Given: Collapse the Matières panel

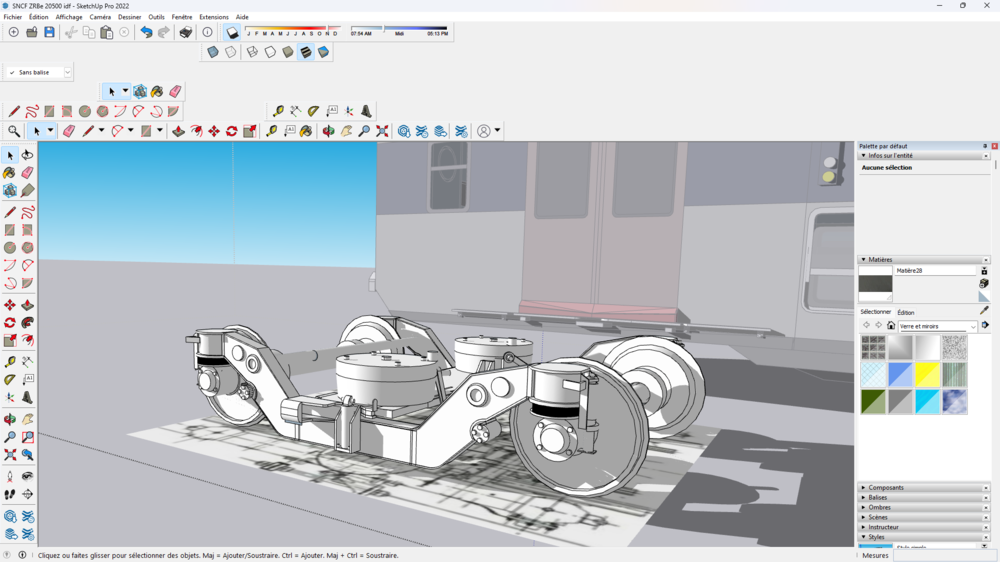Looking at the screenshot, I should [864, 260].
